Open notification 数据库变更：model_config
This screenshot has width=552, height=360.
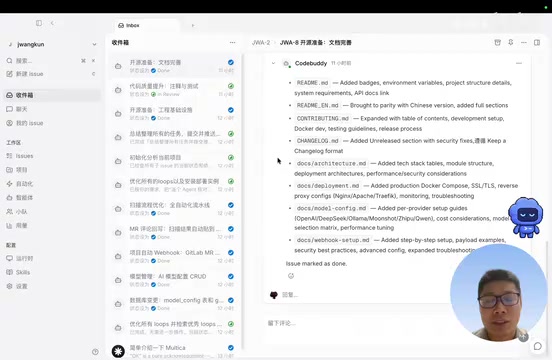[174, 304]
